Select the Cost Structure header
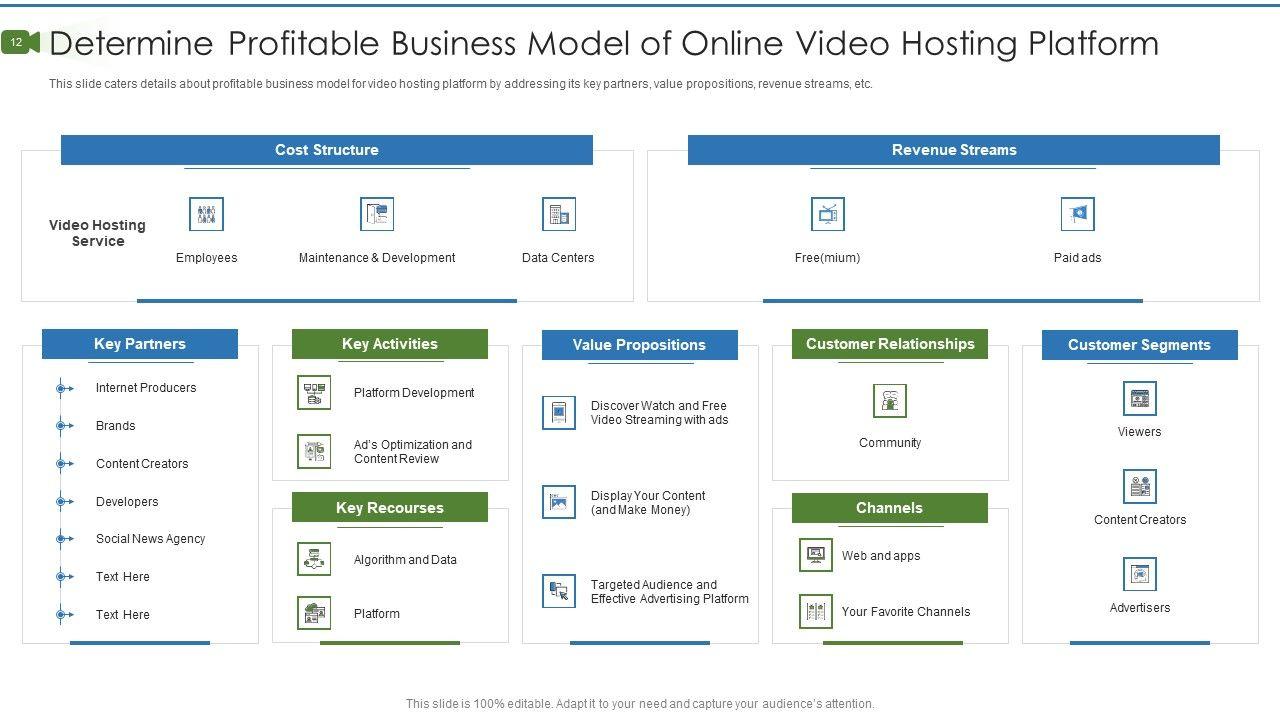This screenshot has height=720, width=1280. click(327, 150)
